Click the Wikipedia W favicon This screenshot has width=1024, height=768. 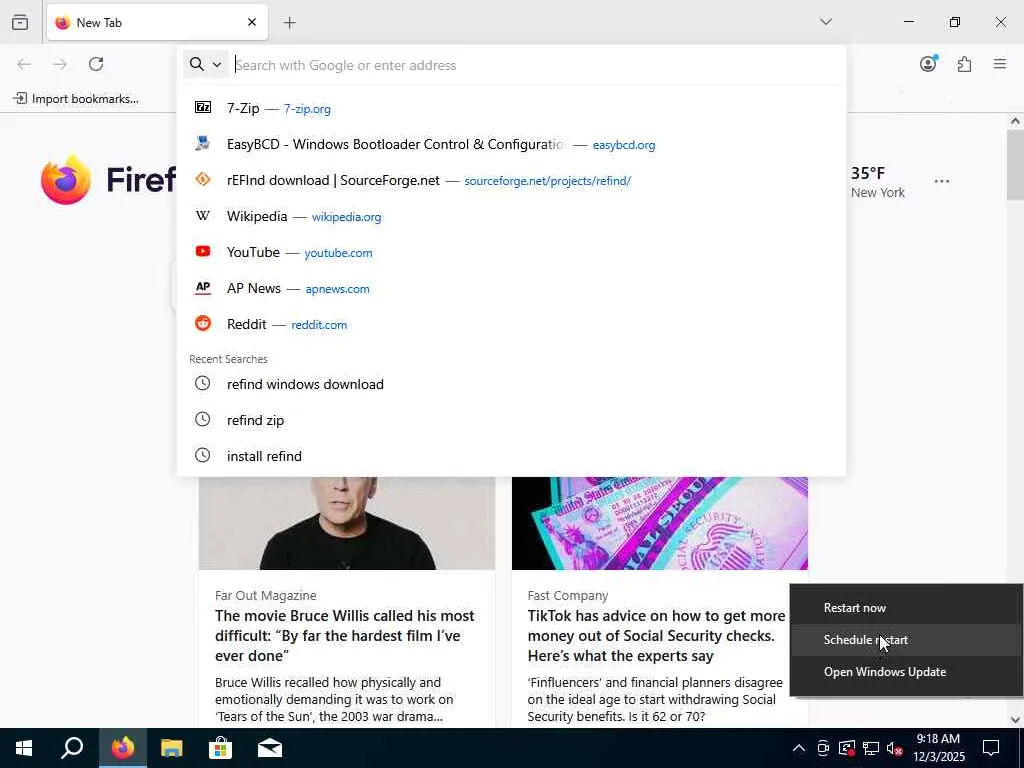[x=203, y=216]
